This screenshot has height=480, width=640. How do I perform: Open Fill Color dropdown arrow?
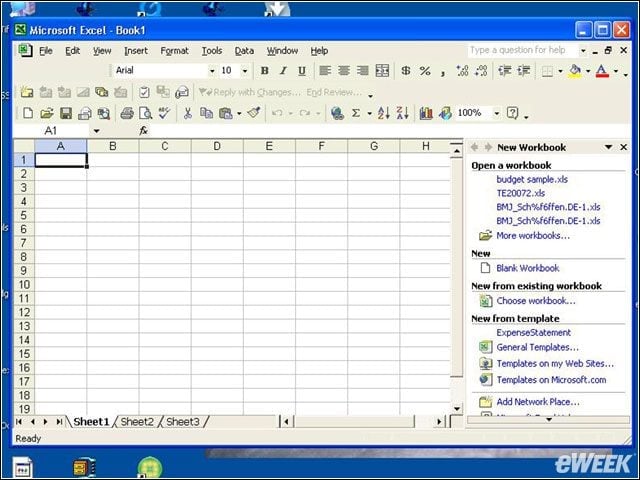pos(588,71)
